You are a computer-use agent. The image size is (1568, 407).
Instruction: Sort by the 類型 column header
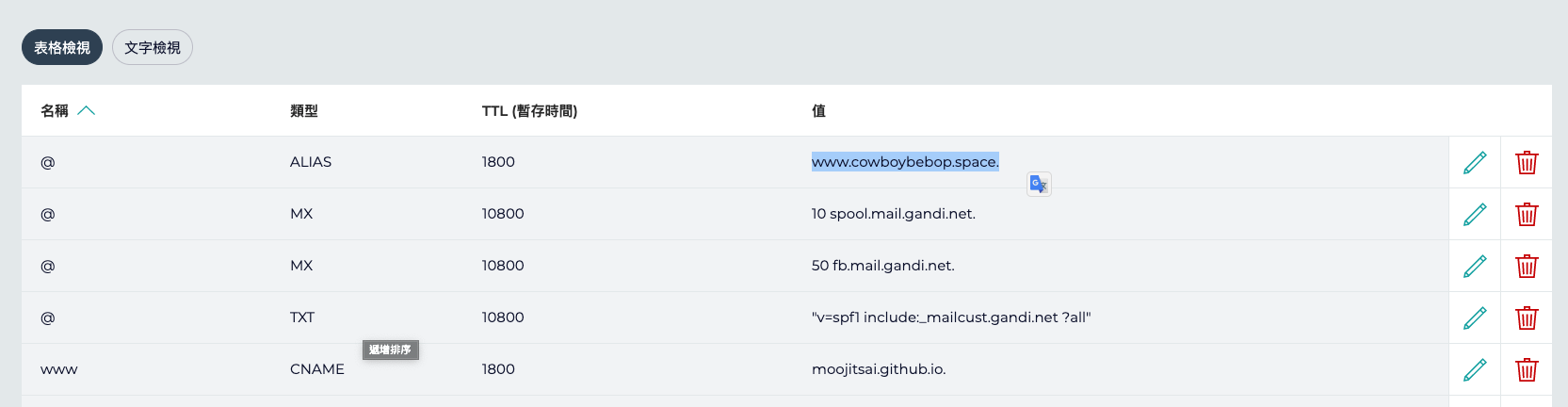(304, 111)
